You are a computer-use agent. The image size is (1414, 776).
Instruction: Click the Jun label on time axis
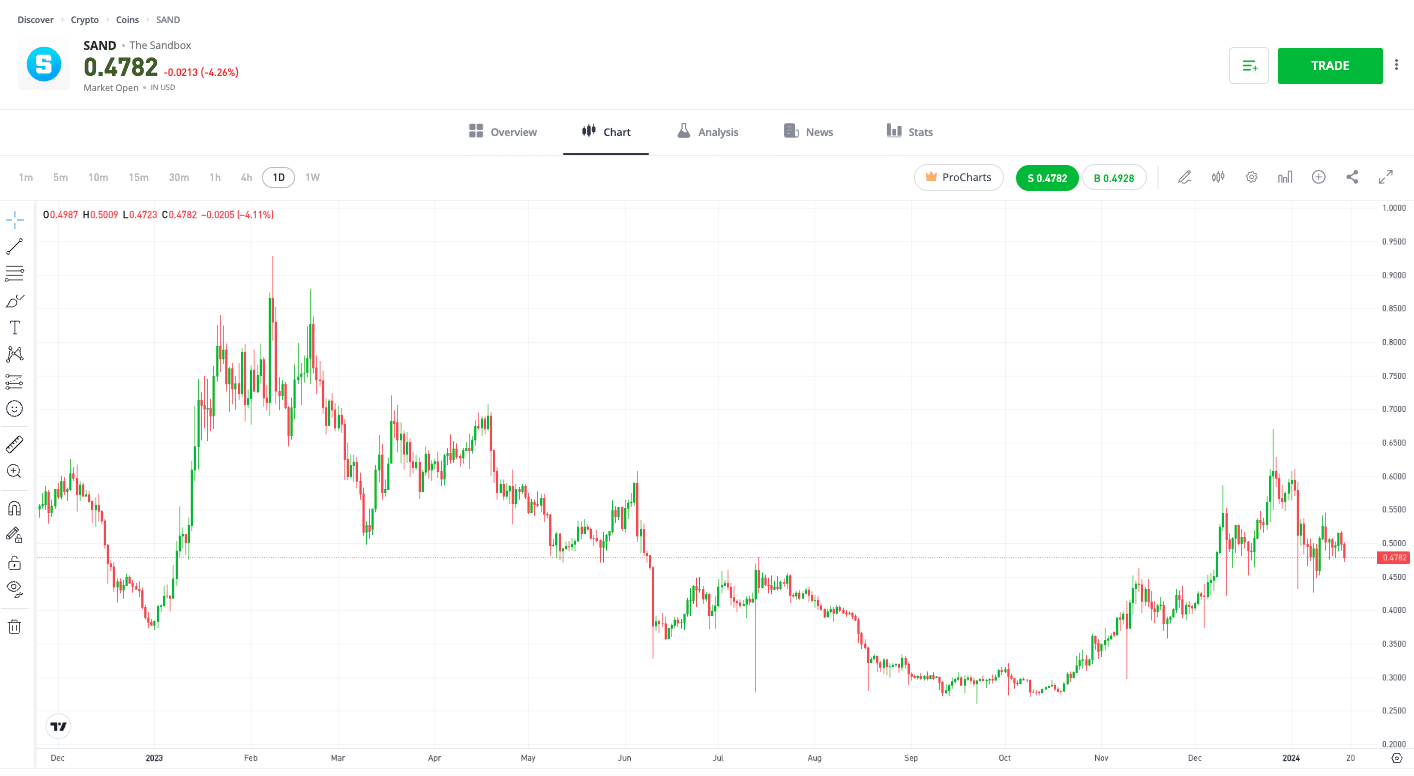pos(624,758)
